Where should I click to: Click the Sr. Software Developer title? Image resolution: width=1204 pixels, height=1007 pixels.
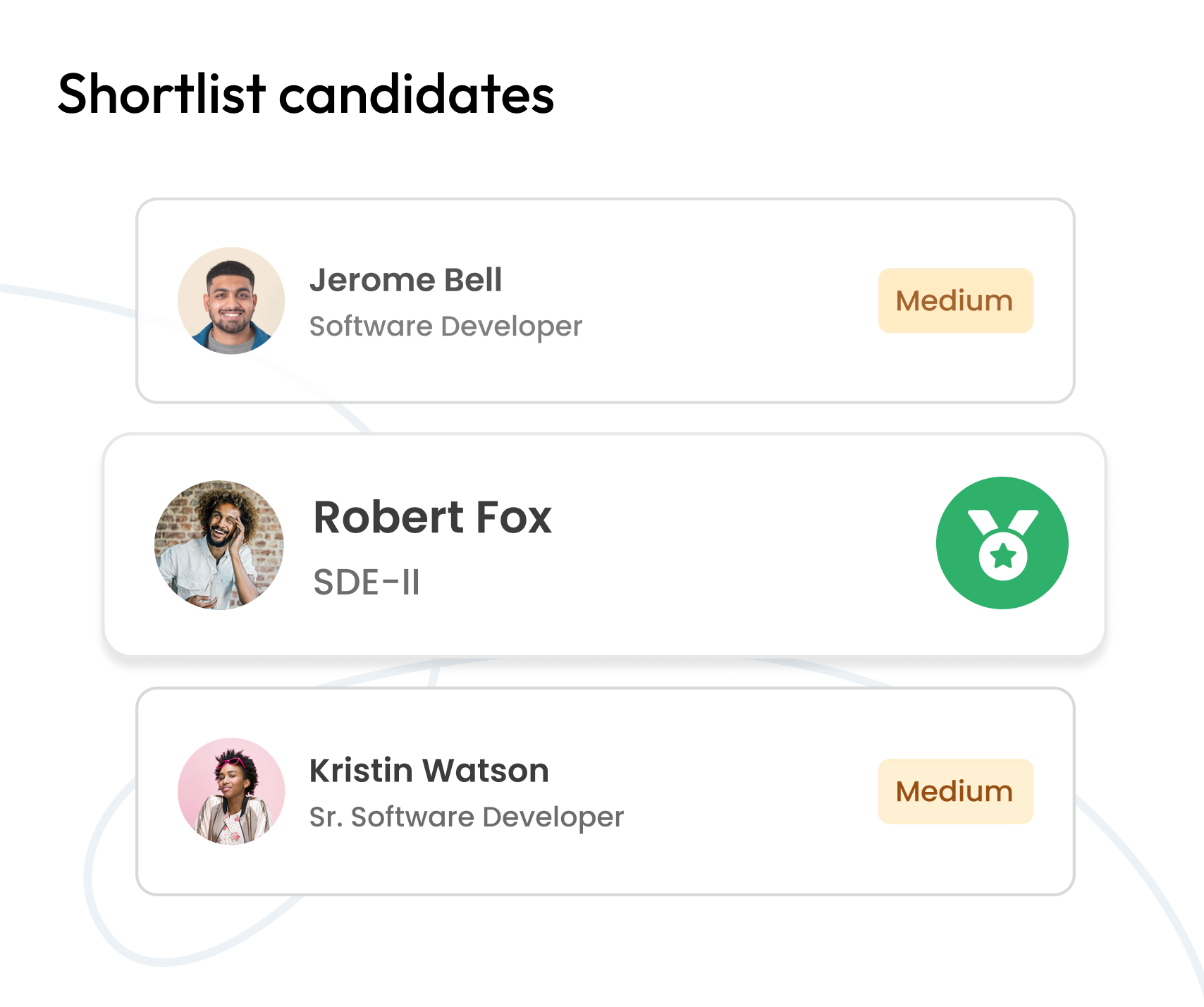coord(466,817)
